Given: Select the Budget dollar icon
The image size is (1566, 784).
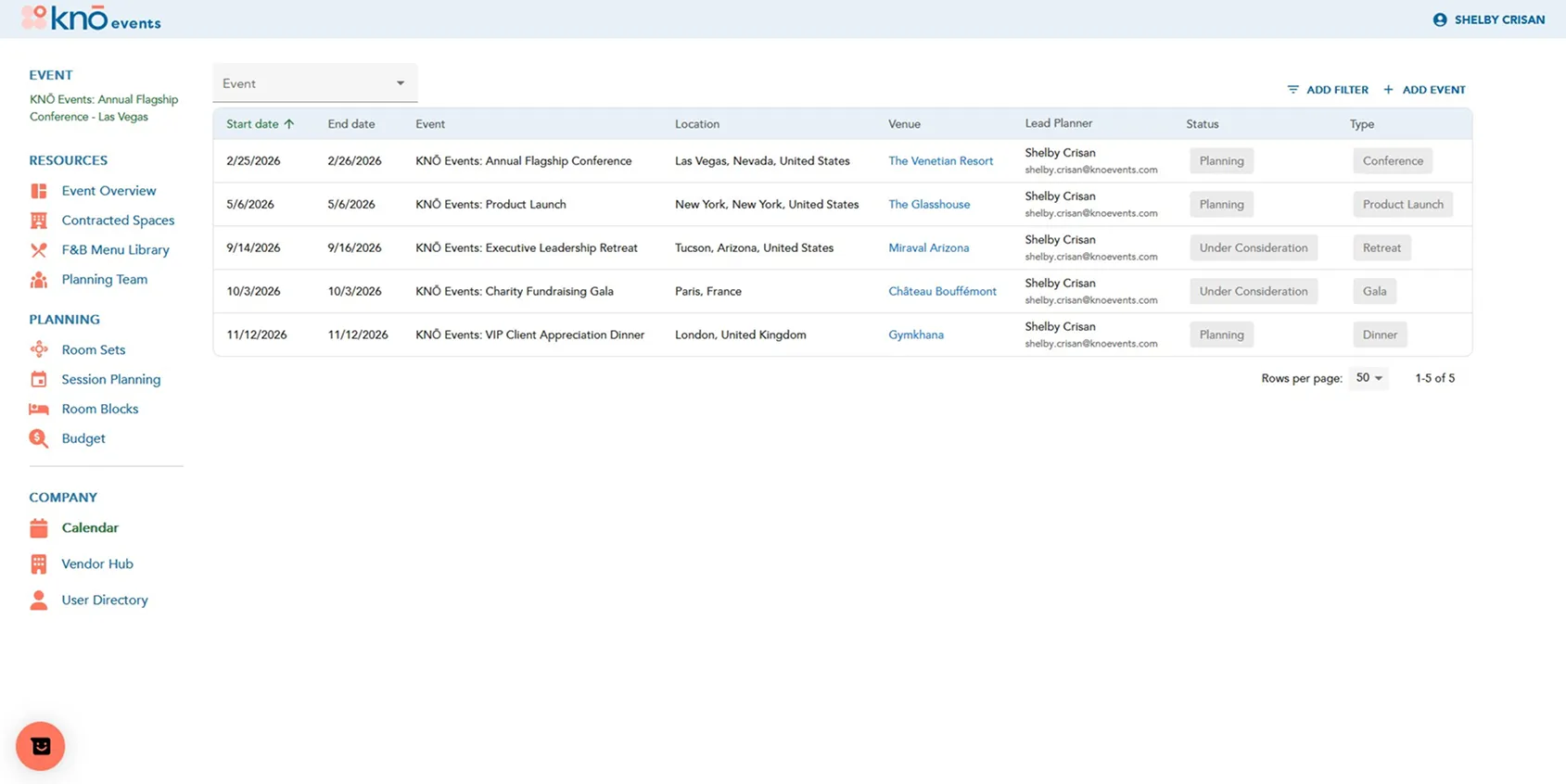Looking at the screenshot, I should coord(39,438).
